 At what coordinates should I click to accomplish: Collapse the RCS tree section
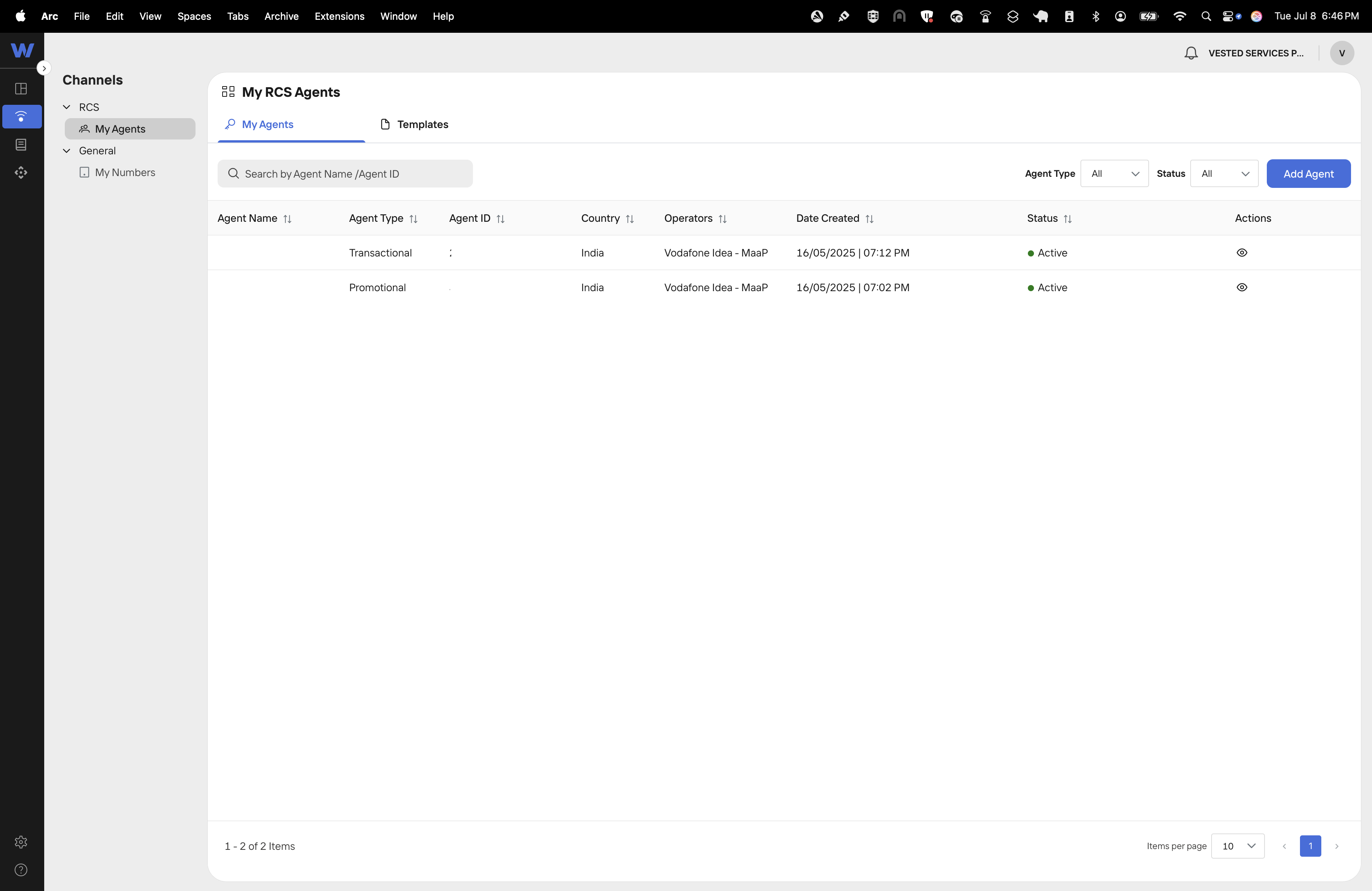coord(67,107)
